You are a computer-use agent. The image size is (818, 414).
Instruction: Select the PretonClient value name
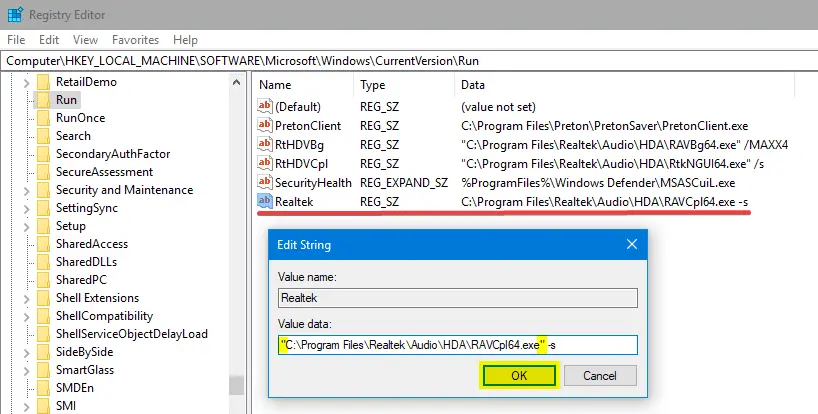308,126
